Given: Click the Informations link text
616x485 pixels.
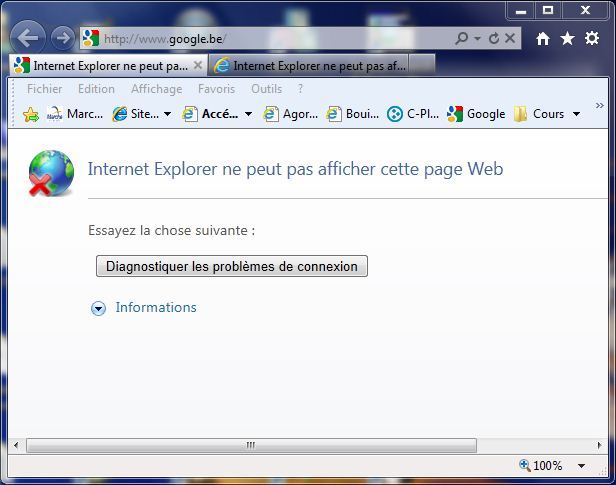Looking at the screenshot, I should 156,307.
